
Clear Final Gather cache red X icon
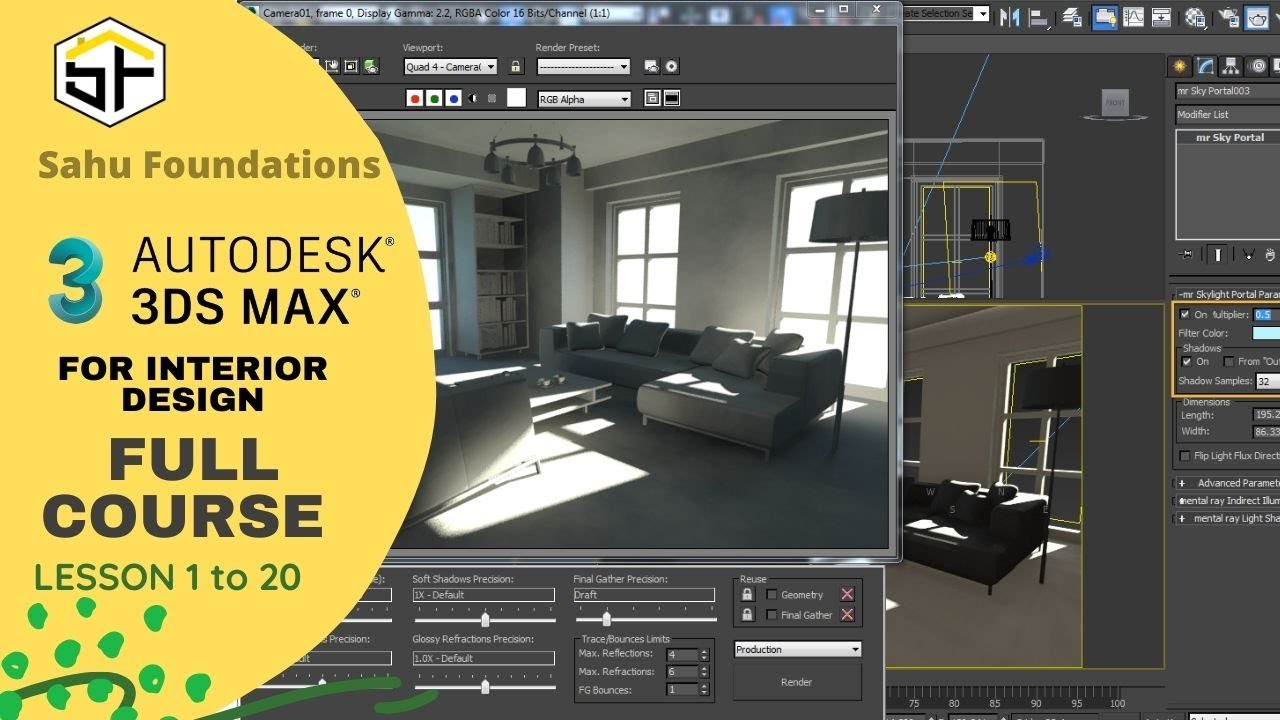click(x=847, y=615)
